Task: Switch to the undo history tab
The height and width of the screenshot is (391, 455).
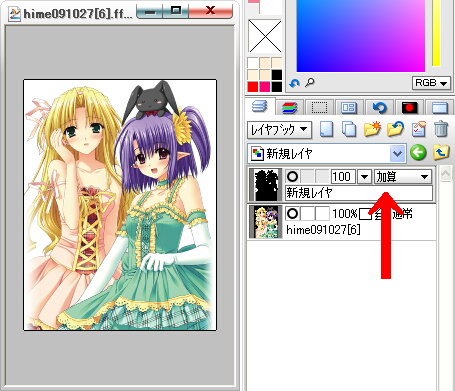Action: [x=379, y=108]
